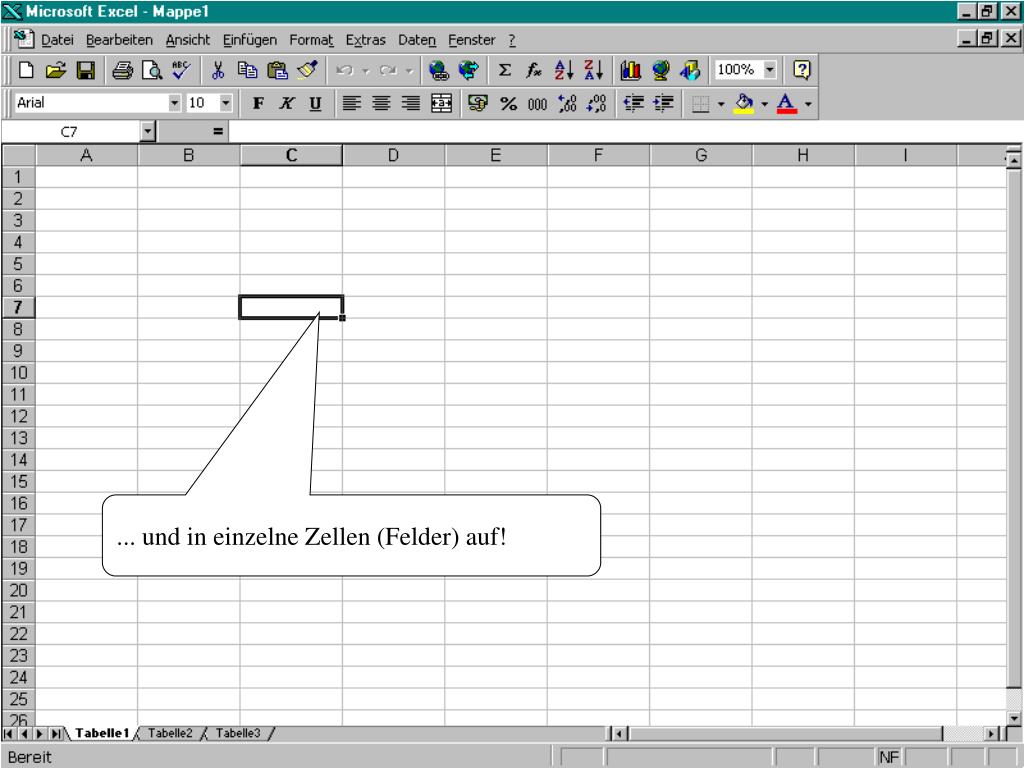Decrease indent icon in formatting toolbar

click(x=633, y=103)
